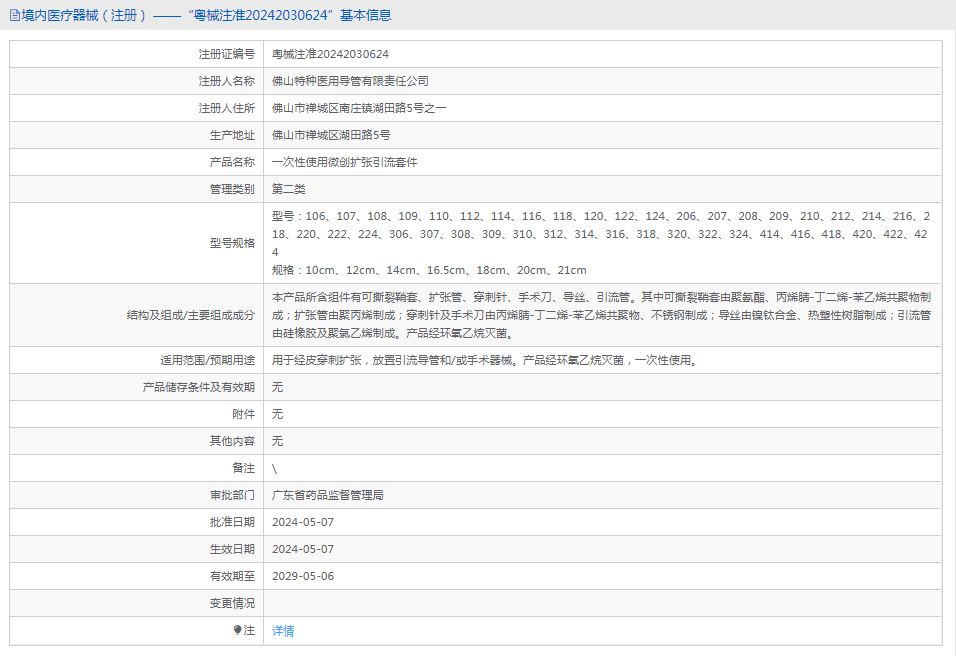Screen dimensions: 956x656
Task: Click address 佛山市禅城区南庄镇湖田路5号之一
Action: 359,108
